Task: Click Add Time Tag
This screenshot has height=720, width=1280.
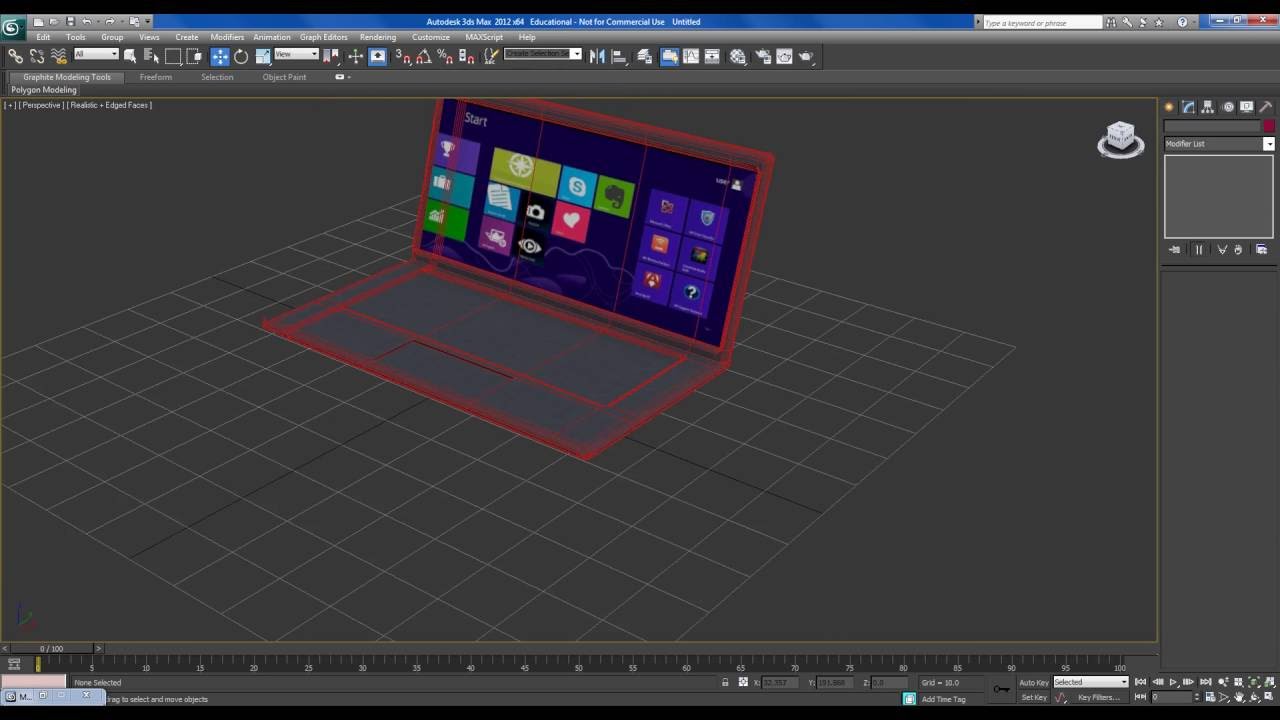Action: [943, 699]
